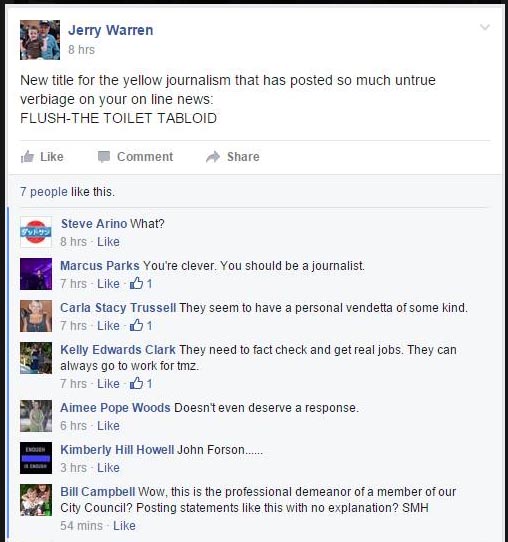The image size is (508, 542).
Task: Open the post options chevron dropdown
Action: pyautogui.click(x=485, y=27)
